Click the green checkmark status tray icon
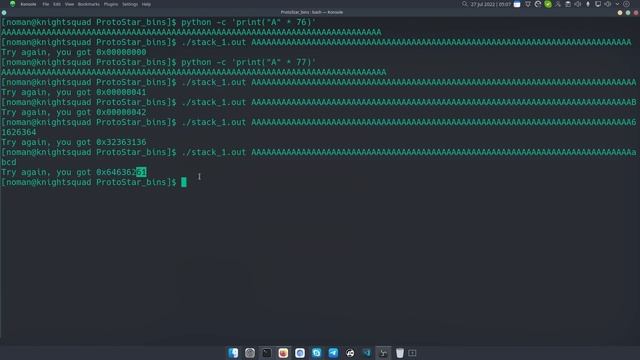This screenshot has width=640, height=360. (x=548, y=4)
